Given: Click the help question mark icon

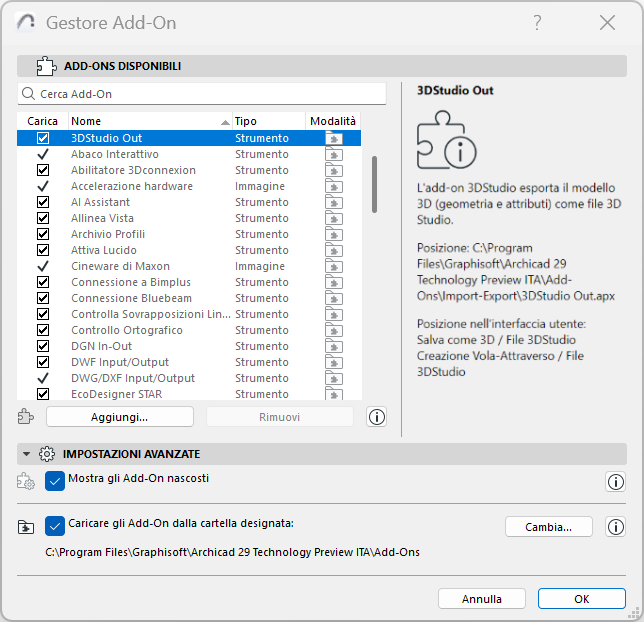Looking at the screenshot, I should click(x=537, y=22).
